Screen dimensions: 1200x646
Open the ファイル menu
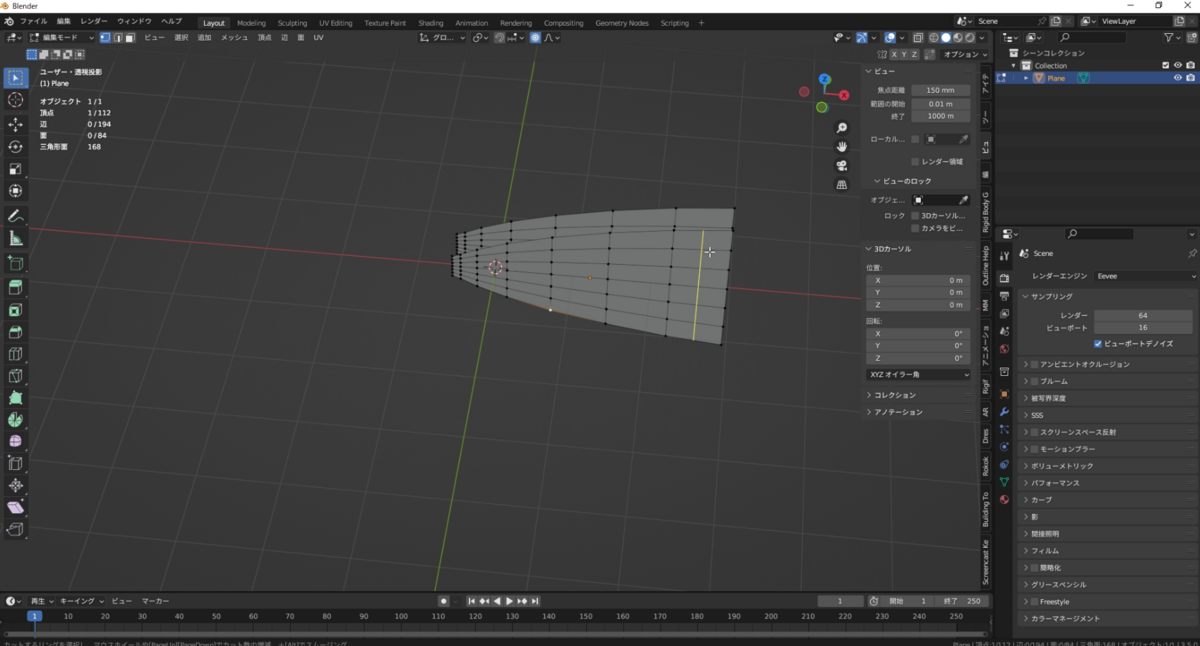click(x=33, y=21)
